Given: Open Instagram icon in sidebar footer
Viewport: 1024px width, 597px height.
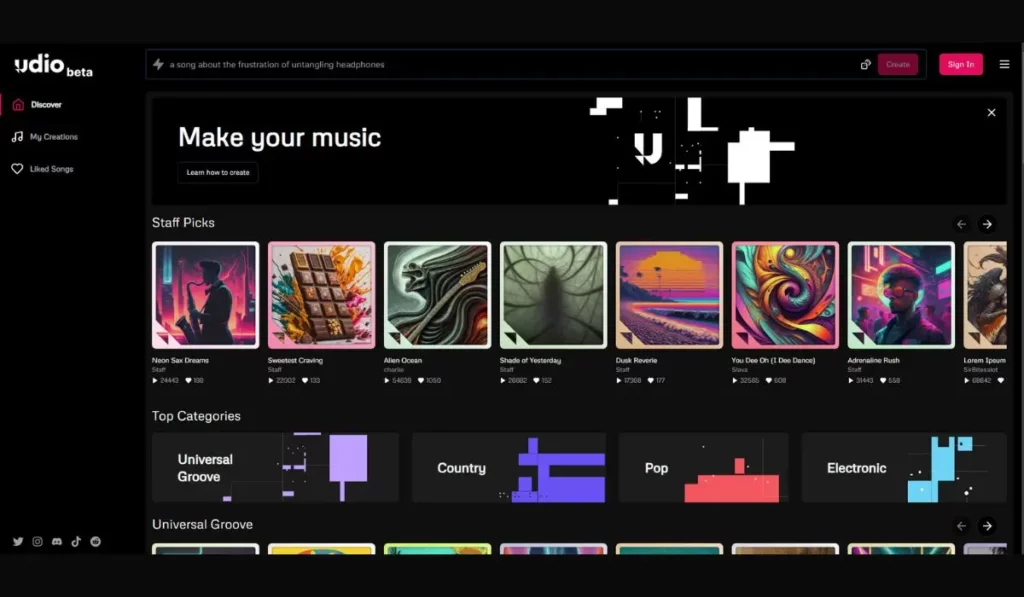Looking at the screenshot, I should pyautogui.click(x=37, y=541).
